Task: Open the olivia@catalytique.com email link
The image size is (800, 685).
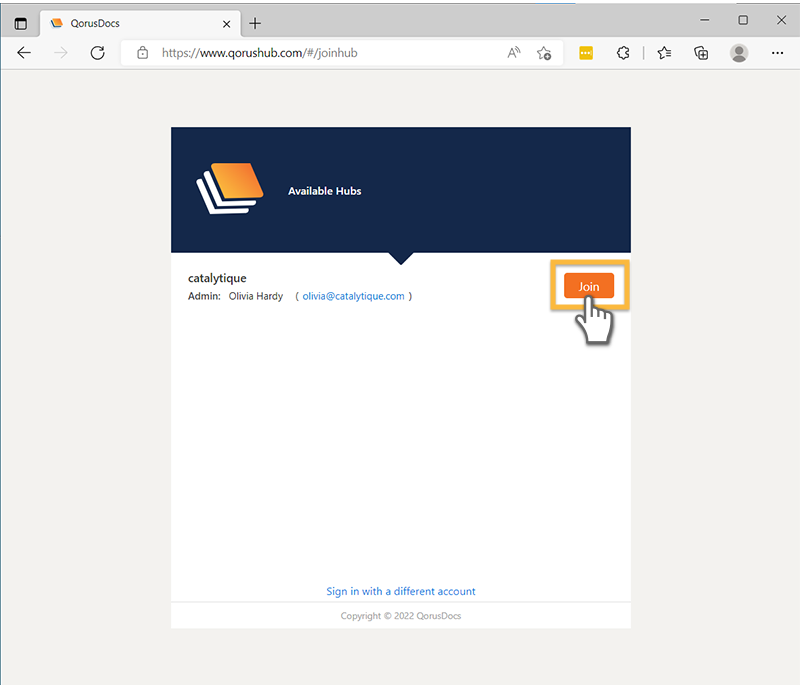Action: pos(353,296)
